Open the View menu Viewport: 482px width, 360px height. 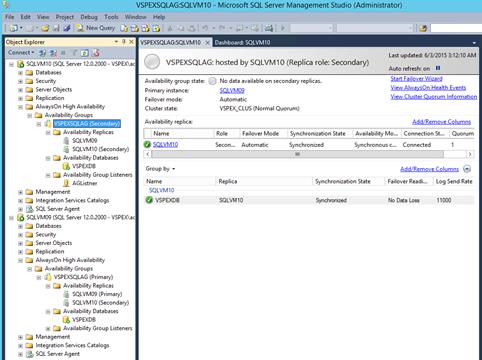point(43,17)
